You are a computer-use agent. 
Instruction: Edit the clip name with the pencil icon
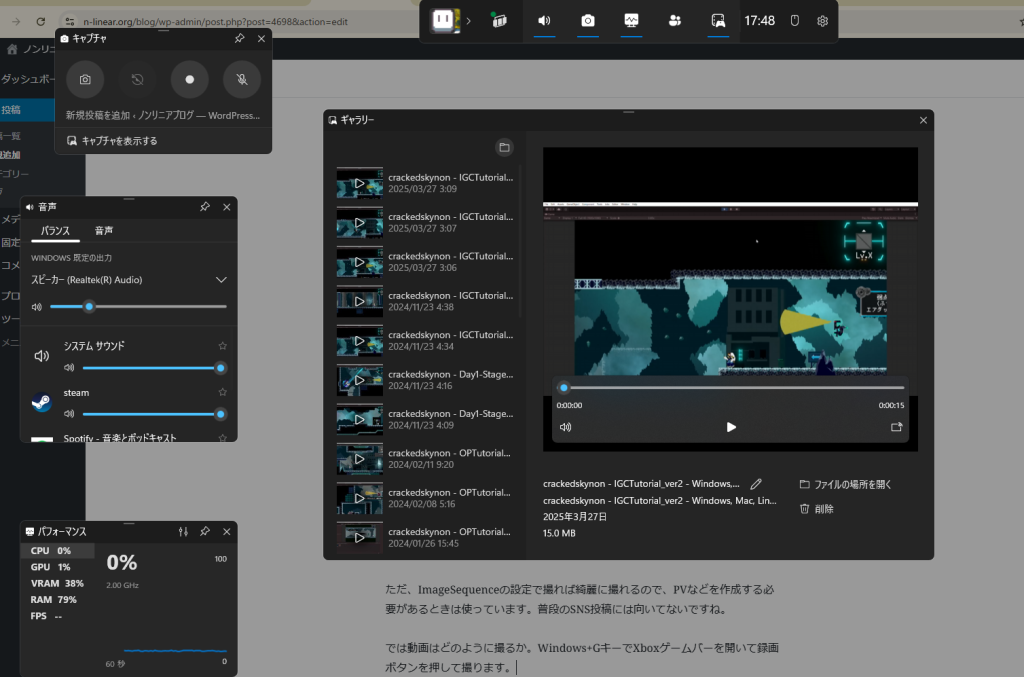coord(756,484)
